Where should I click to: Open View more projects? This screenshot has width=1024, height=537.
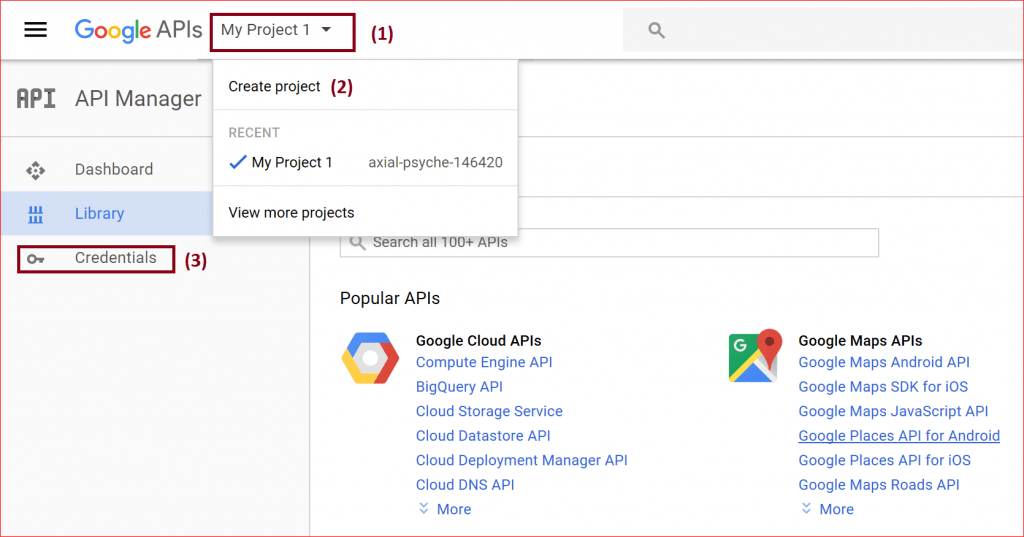291,212
